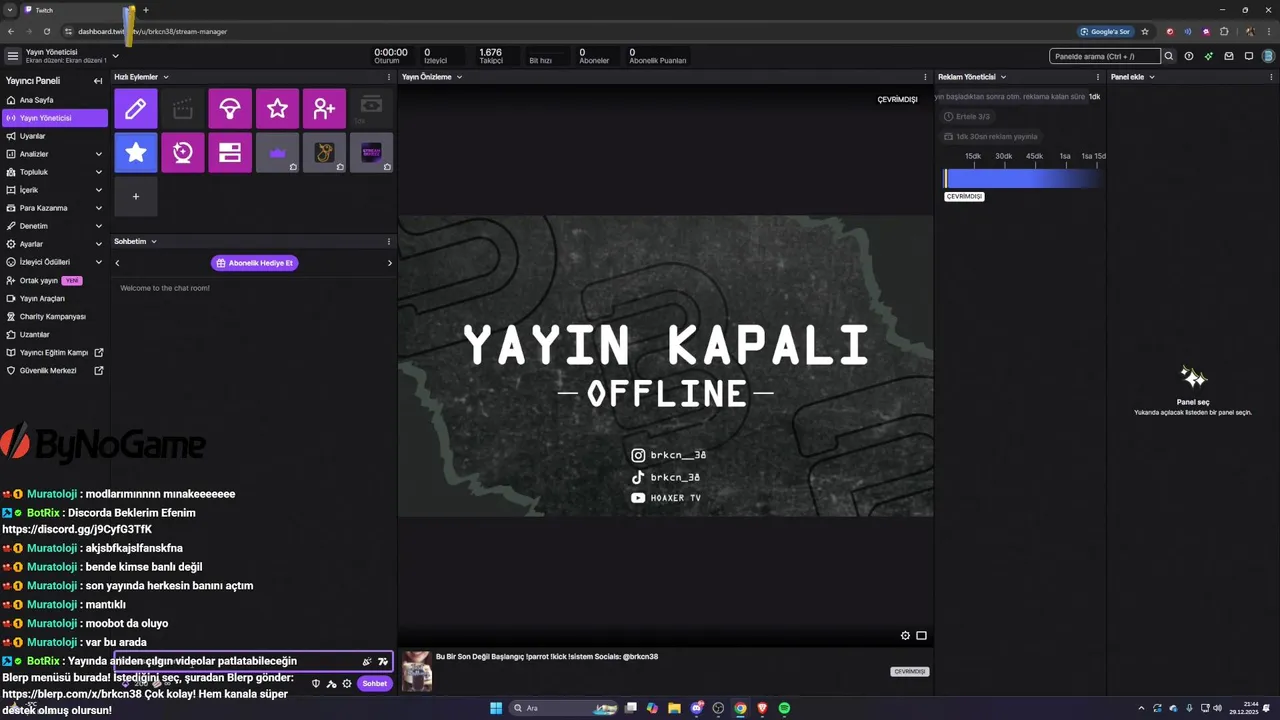Click the Stream Breeze extension tile
The width and height of the screenshot is (1280, 720).
pos(371,152)
